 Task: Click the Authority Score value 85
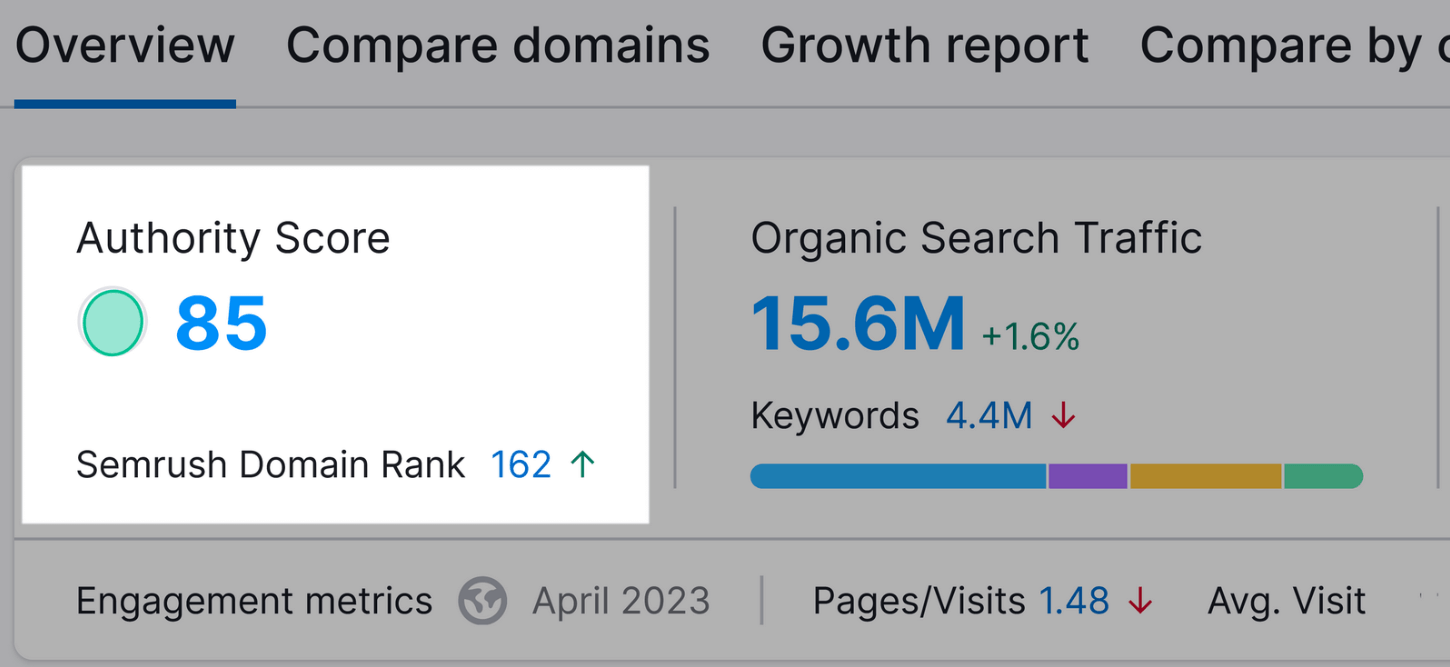pyautogui.click(x=222, y=324)
